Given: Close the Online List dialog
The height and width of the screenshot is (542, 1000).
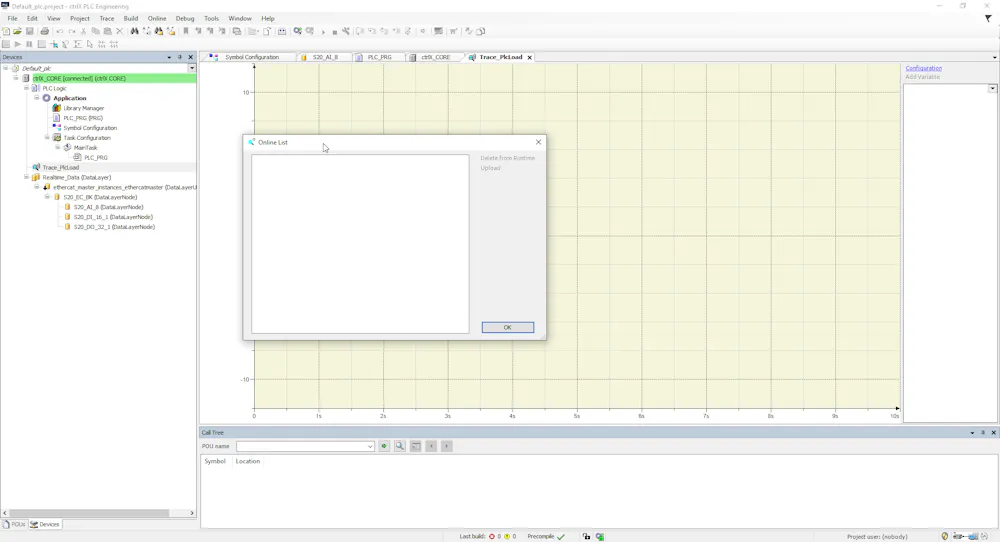Looking at the screenshot, I should click(x=538, y=142).
